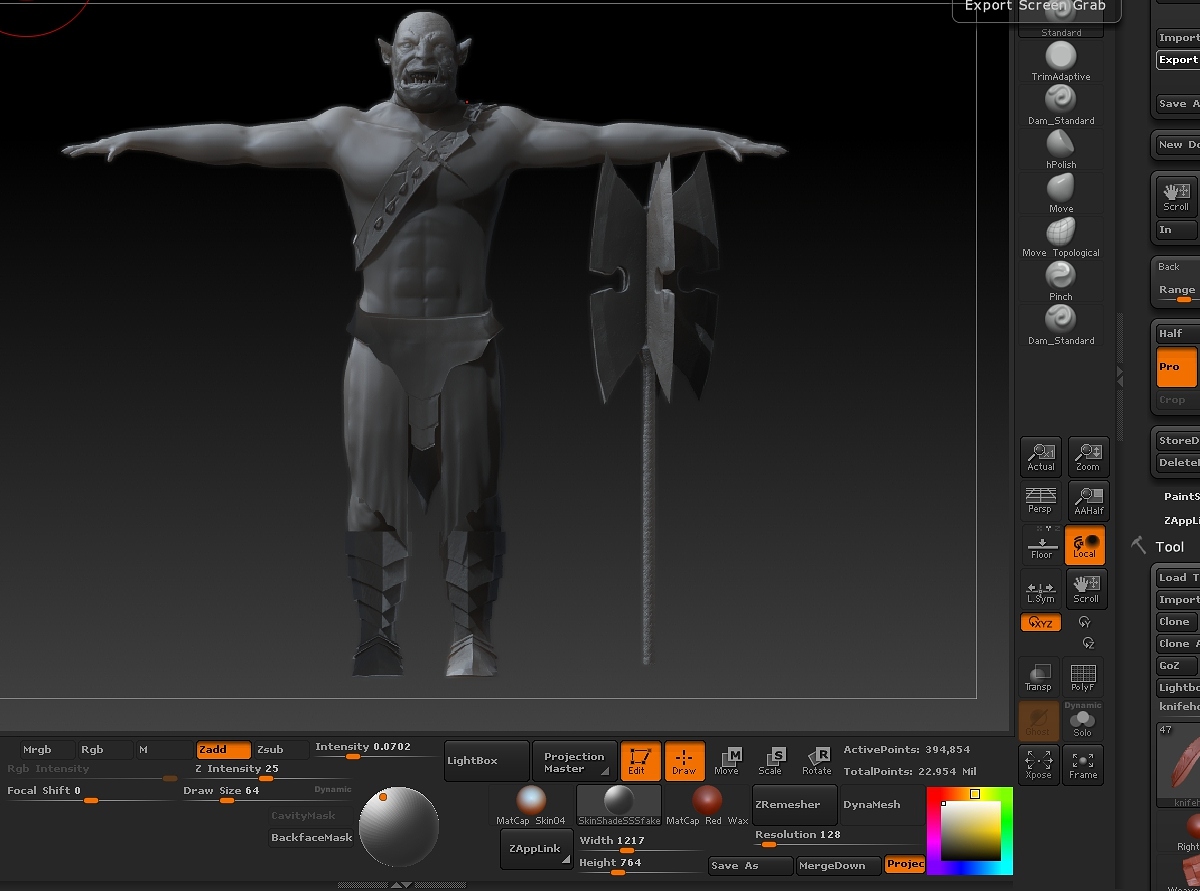
Task: Enable Rgb paint mode
Action: coord(104,749)
